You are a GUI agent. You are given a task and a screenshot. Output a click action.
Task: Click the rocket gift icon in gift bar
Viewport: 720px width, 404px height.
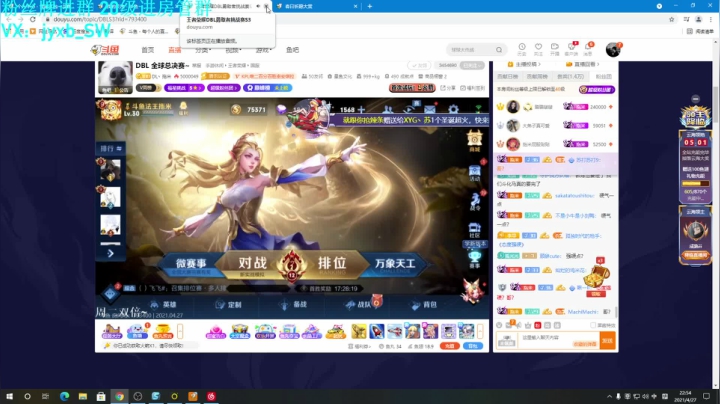377,331
